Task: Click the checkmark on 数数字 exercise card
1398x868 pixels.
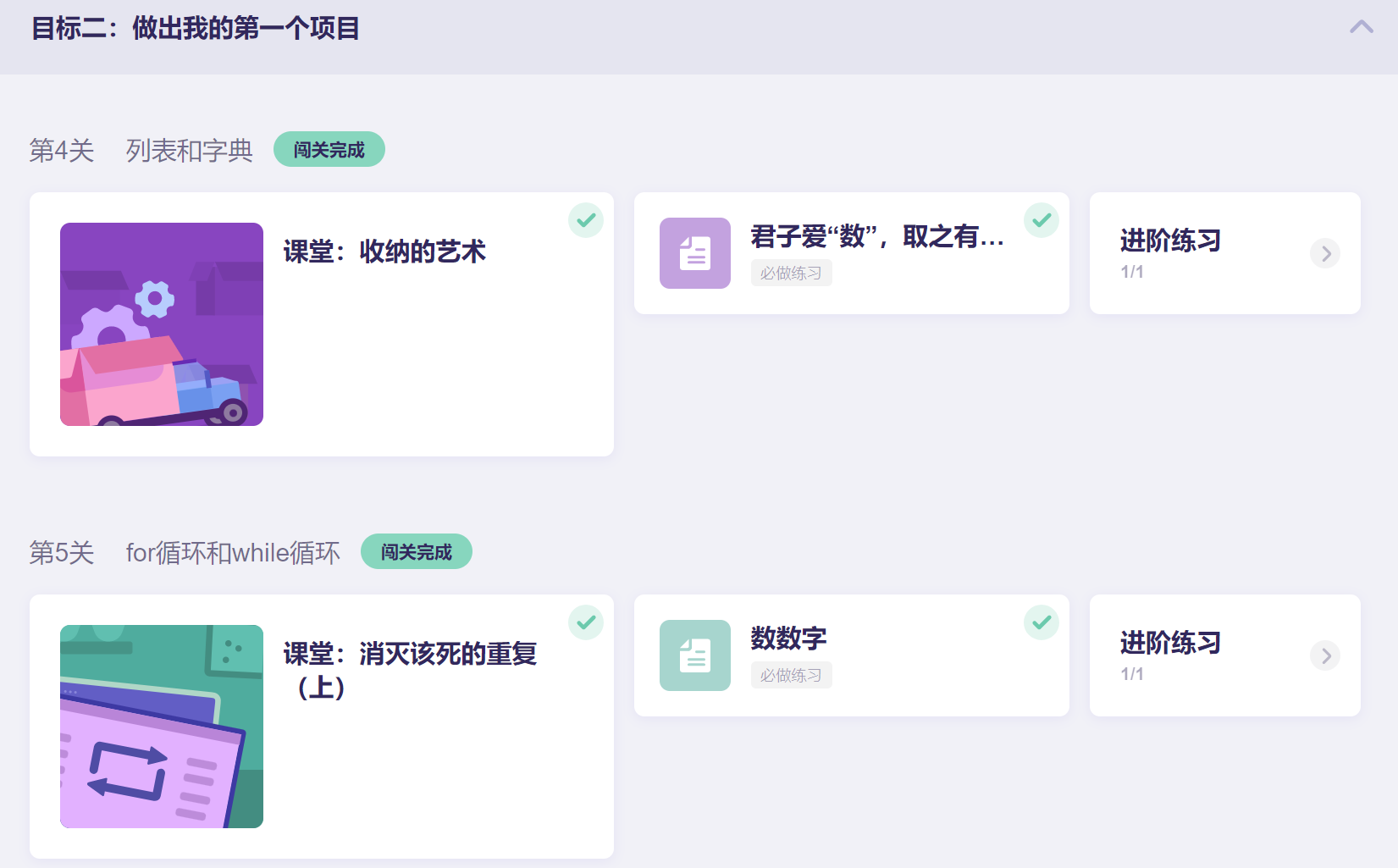Action: [1042, 622]
